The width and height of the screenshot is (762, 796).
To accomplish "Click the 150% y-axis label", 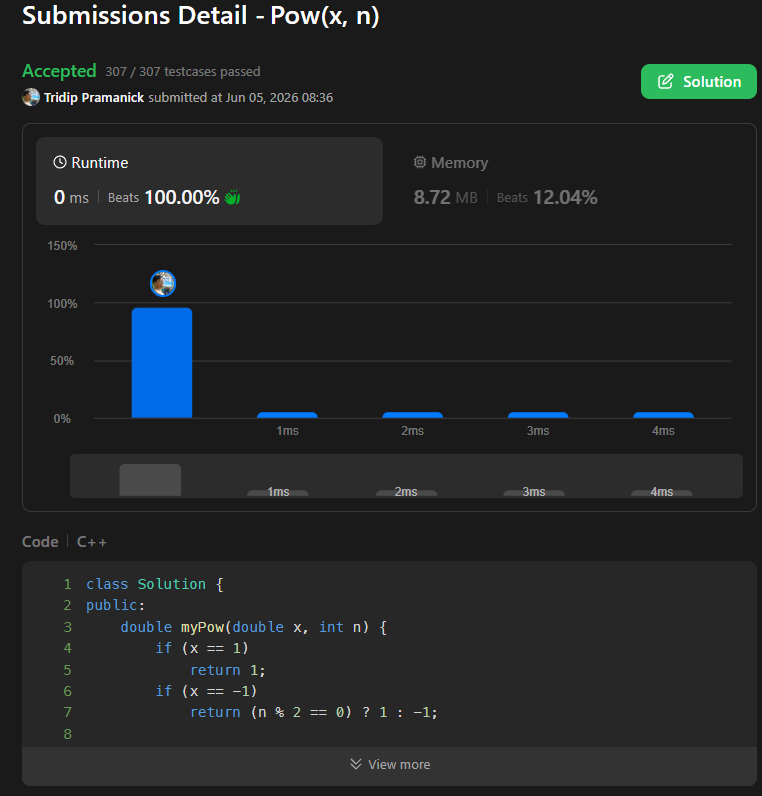I will [62, 246].
